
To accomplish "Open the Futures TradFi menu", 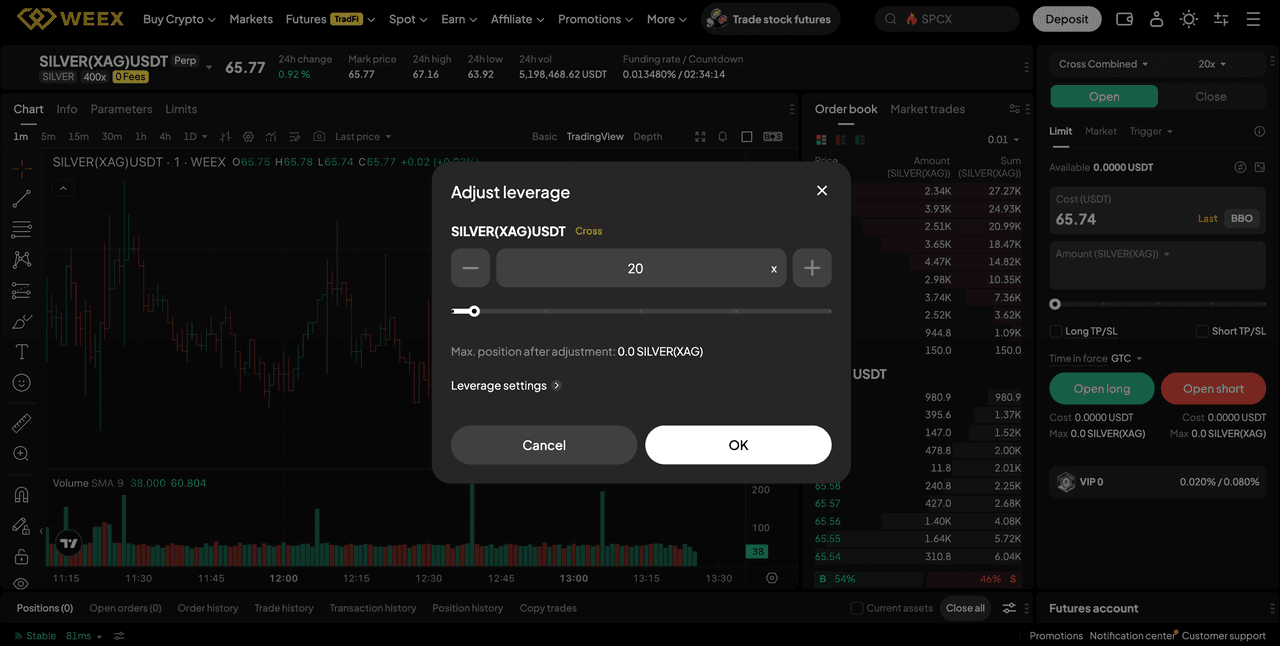I will (330, 19).
